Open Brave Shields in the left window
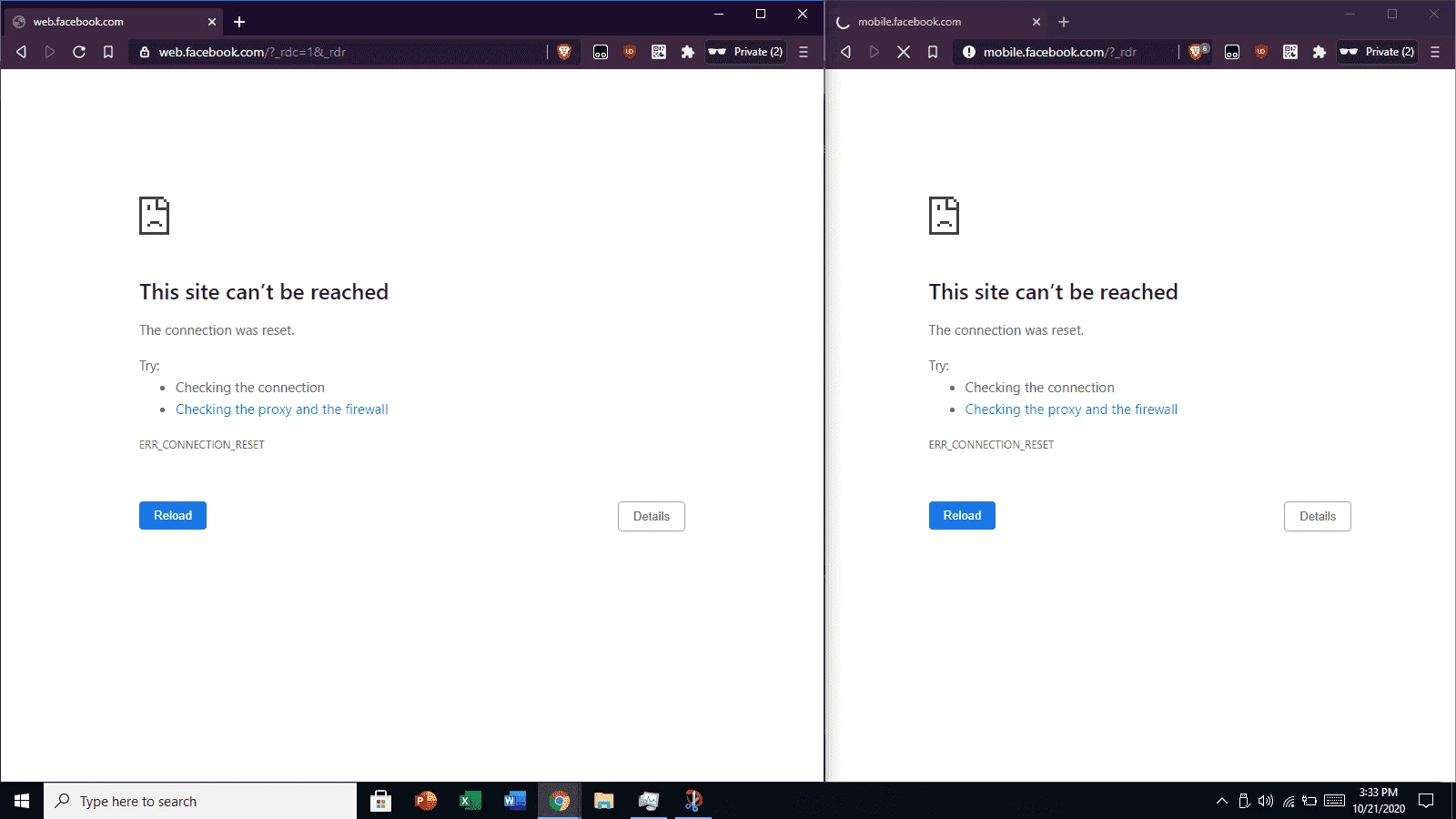1456x819 pixels. coord(564,52)
